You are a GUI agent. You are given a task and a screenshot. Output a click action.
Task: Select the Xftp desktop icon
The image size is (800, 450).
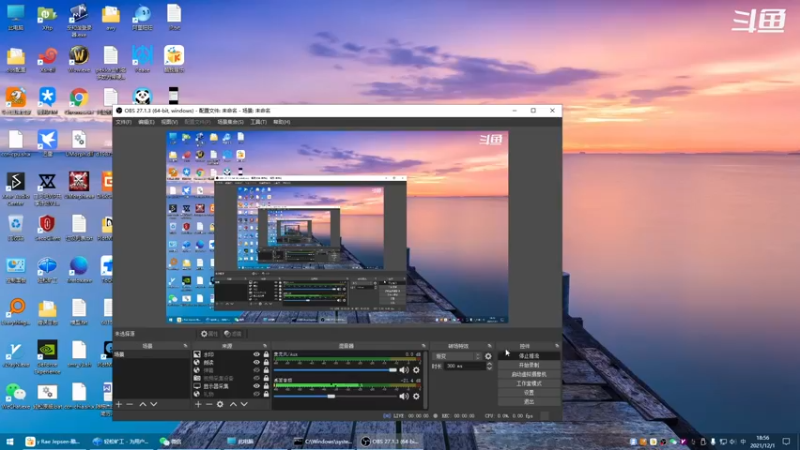point(47,17)
